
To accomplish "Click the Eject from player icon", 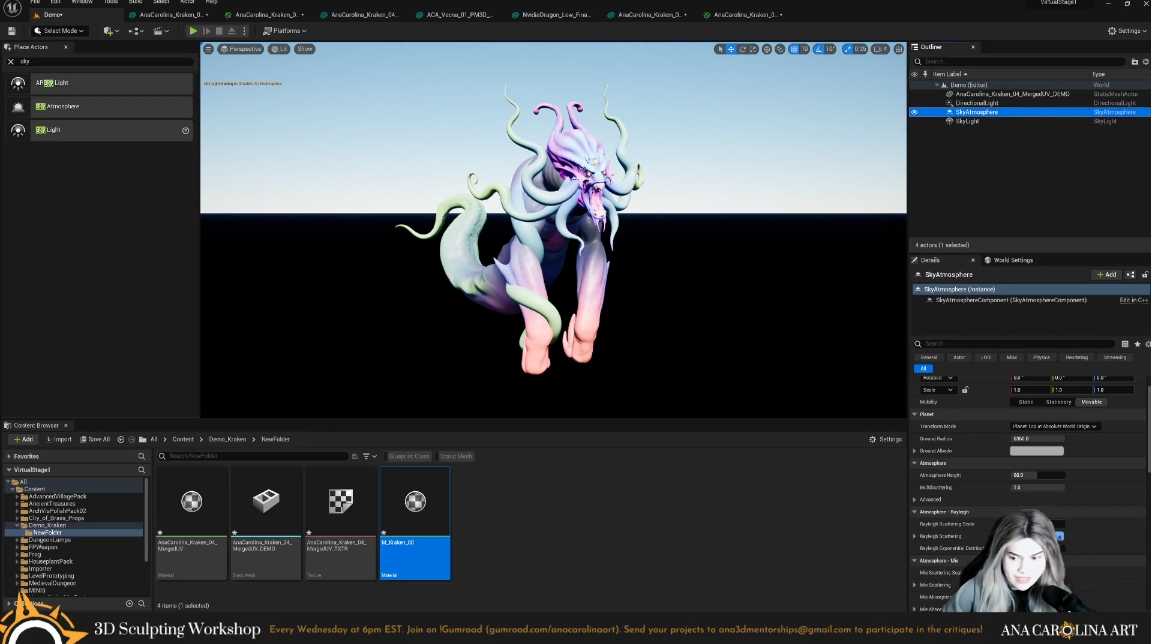I will click(231, 31).
